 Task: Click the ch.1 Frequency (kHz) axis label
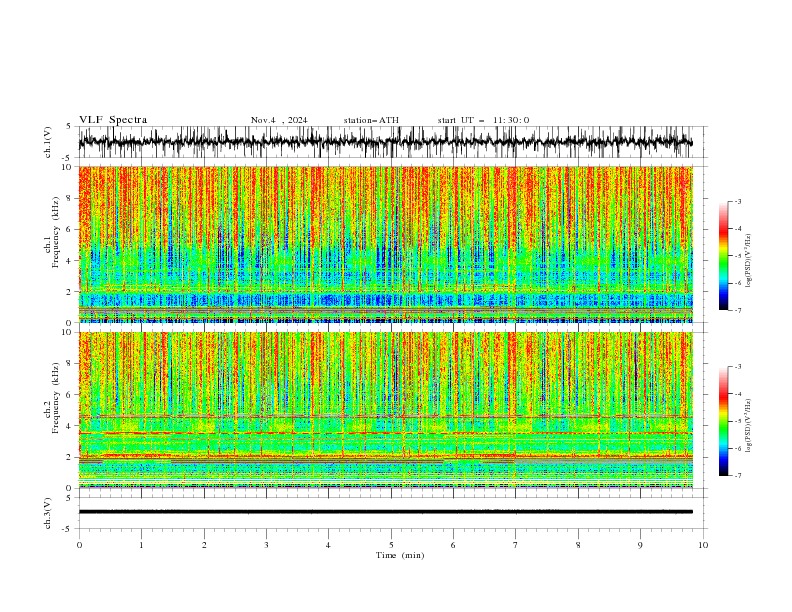tap(52, 232)
